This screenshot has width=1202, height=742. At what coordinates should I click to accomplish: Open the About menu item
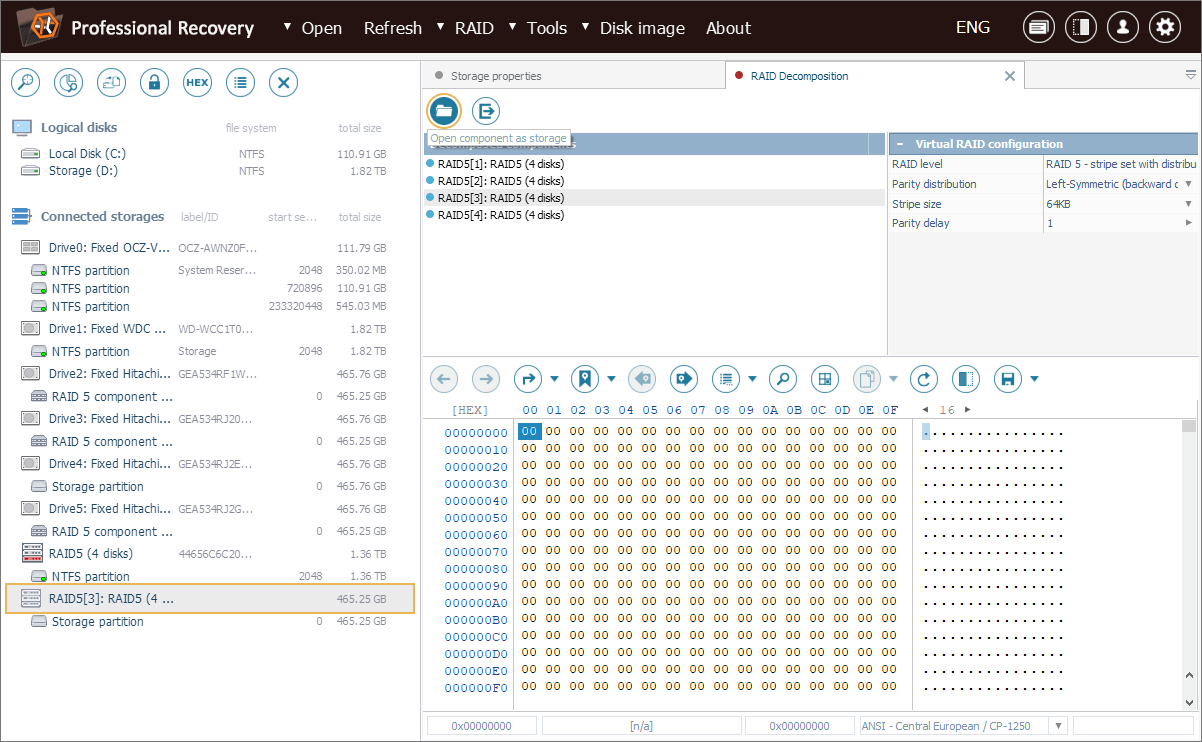pyautogui.click(x=728, y=28)
